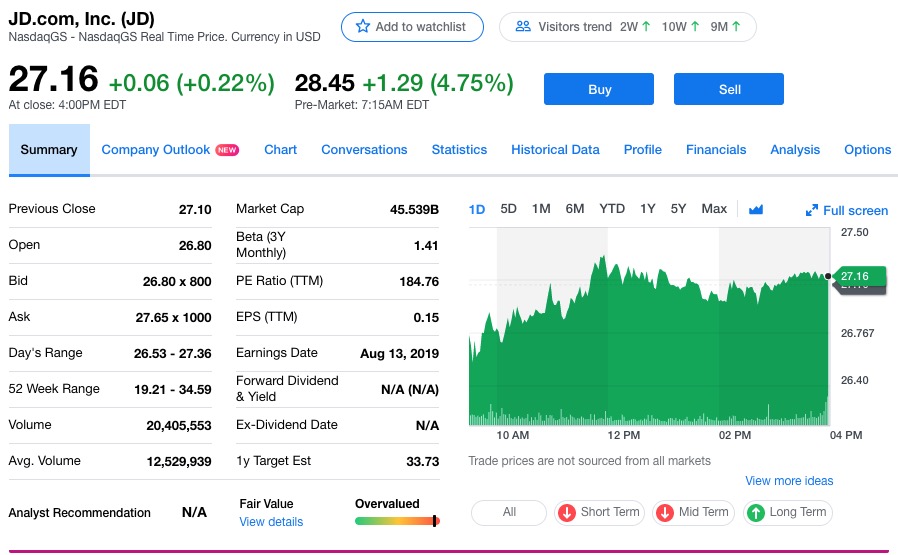Click the star icon in Add to watchlist
This screenshot has width=898, height=555.
(363, 26)
